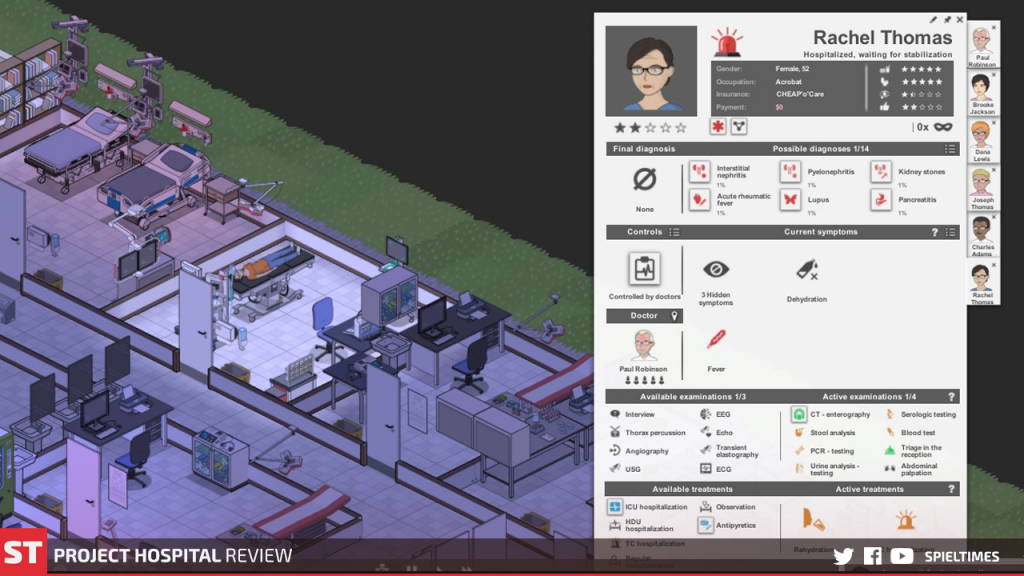Select the Pyelonephritis diagnosis icon
Screen dimensions: 1024x576
click(790, 172)
